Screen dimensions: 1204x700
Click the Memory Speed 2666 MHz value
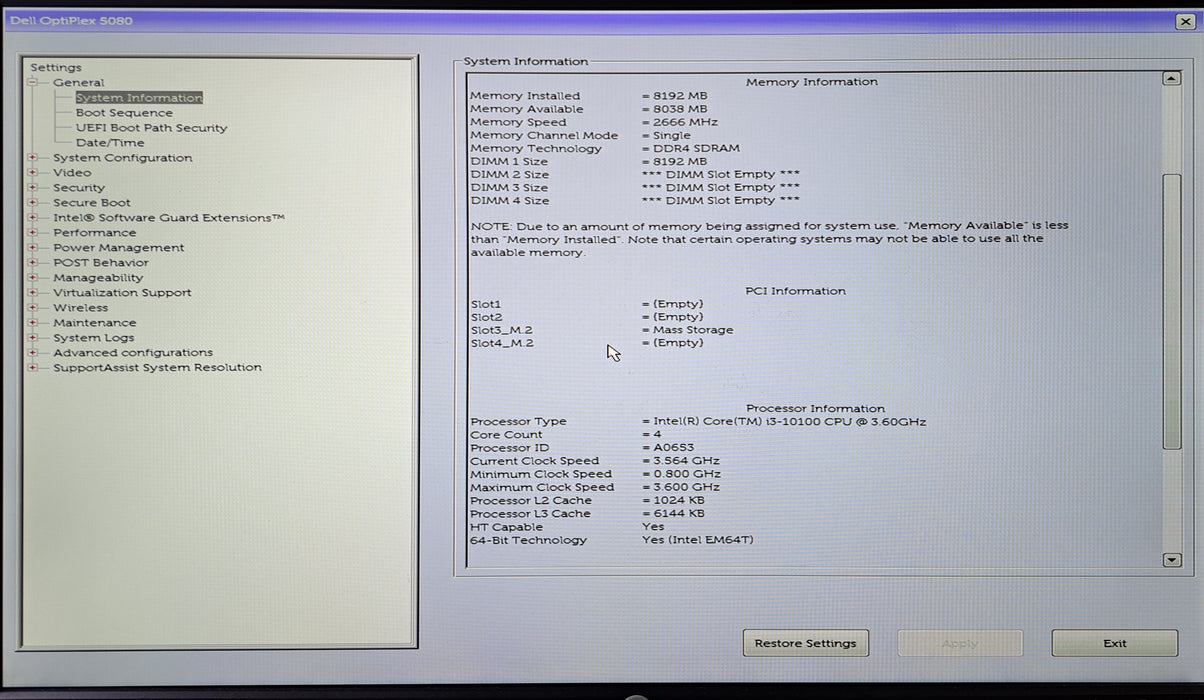click(x=679, y=122)
